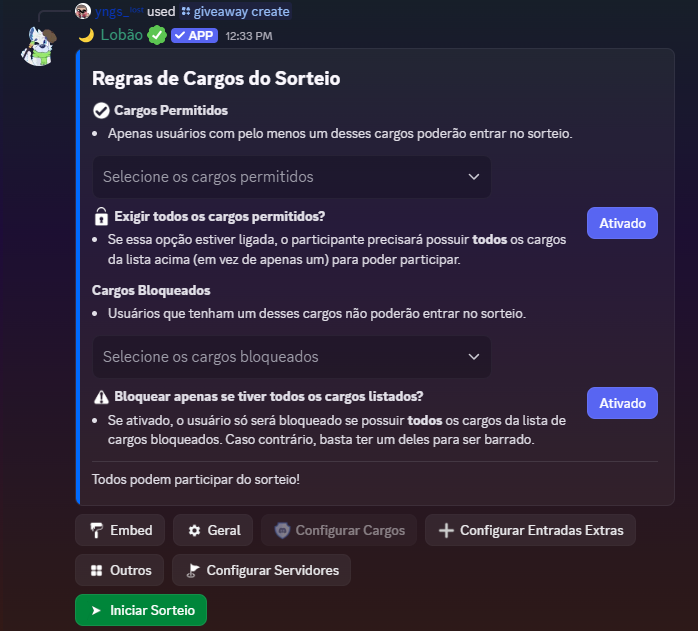
Task: Click the flag icon on Configurar Servidores
Action: pyautogui.click(x=194, y=570)
